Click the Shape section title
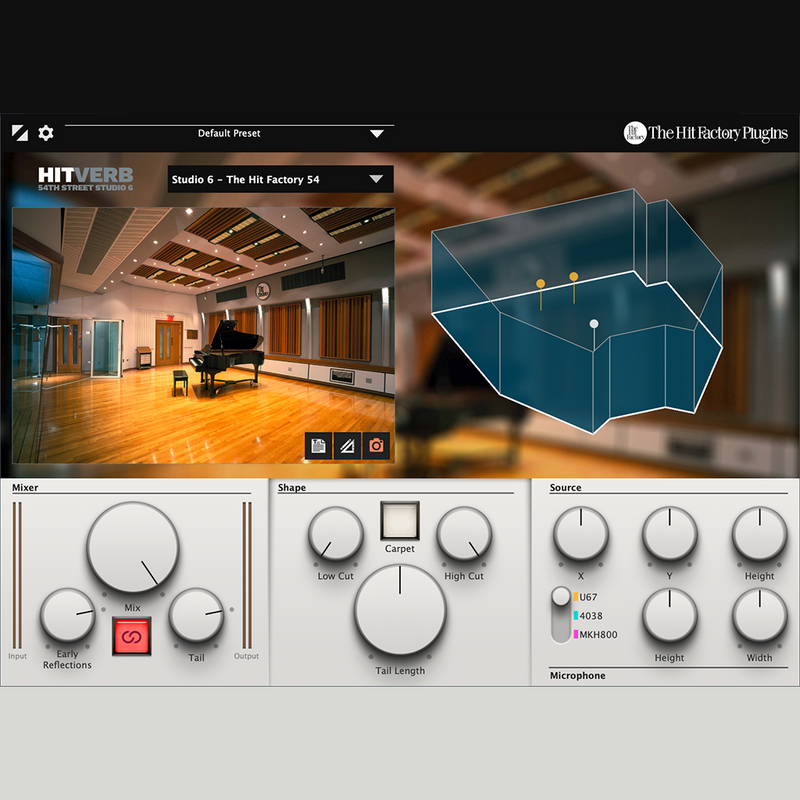 (x=292, y=488)
